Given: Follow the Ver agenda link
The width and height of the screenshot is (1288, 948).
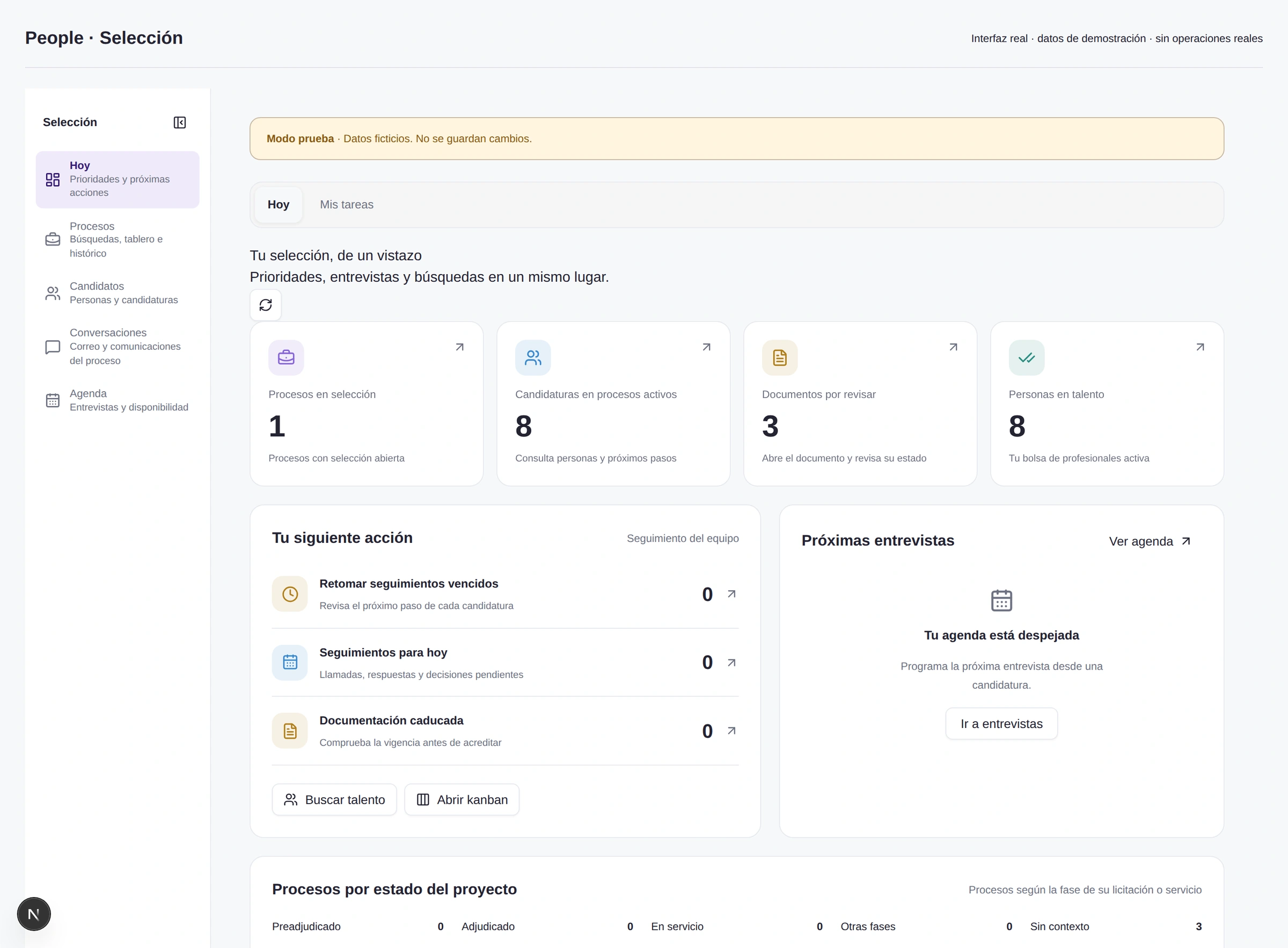Looking at the screenshot, I should [1150, 541].
